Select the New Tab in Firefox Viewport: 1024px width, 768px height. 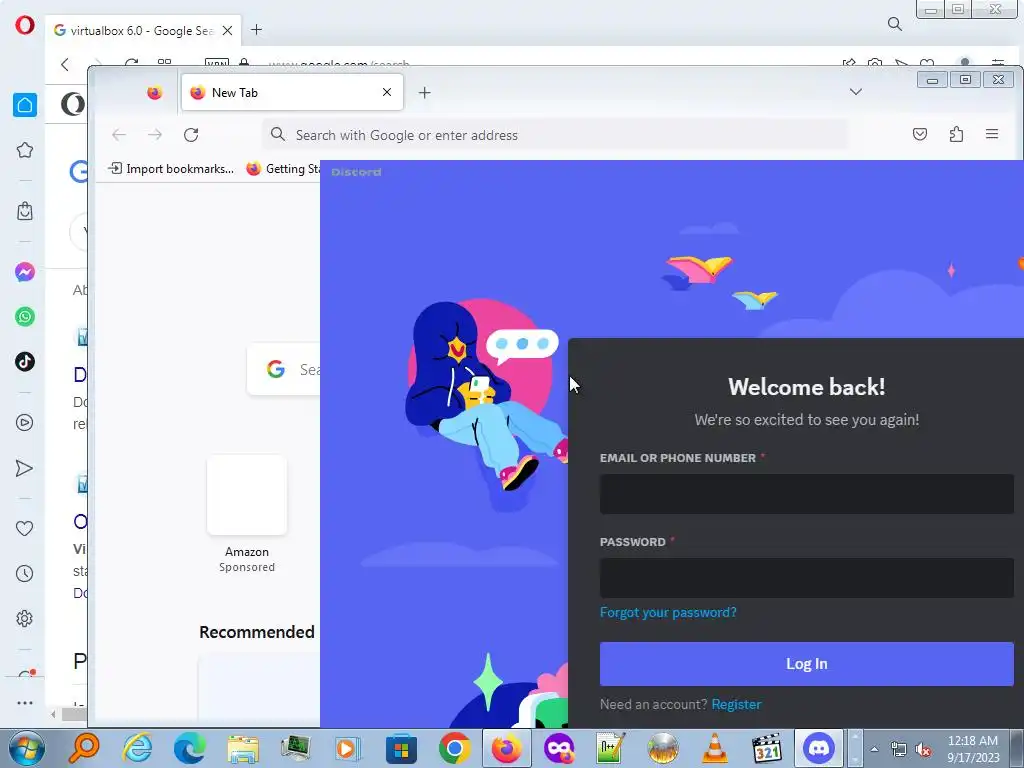[x=292, y=93]
